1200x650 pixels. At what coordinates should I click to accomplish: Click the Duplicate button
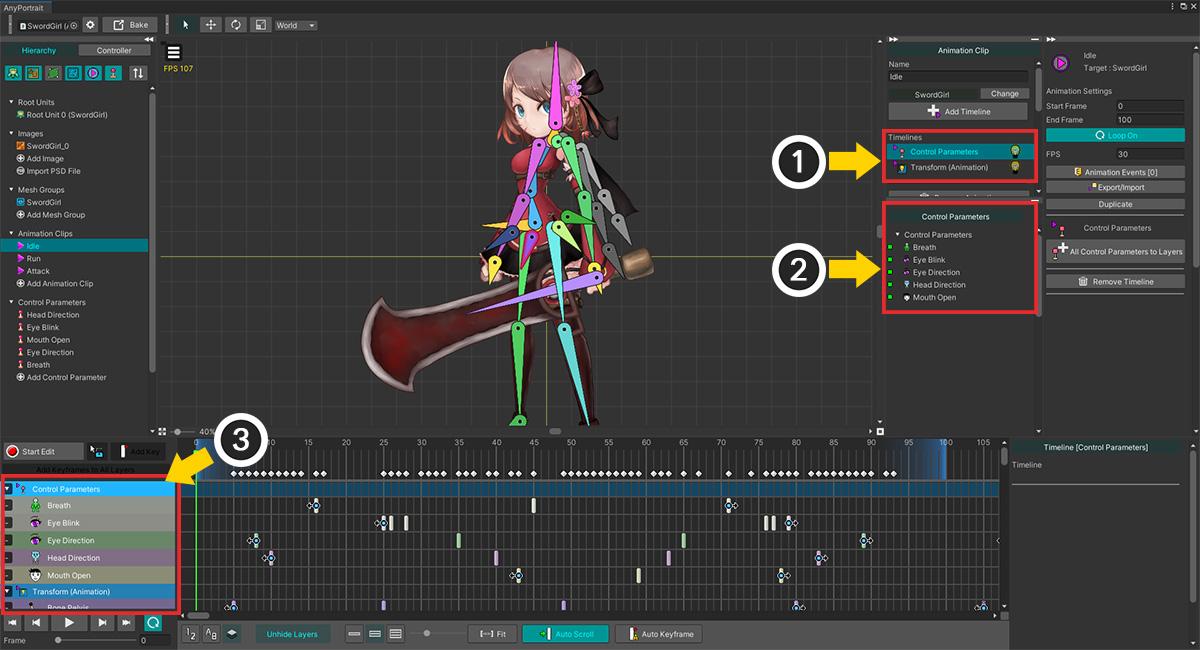pyautogui.click(x=1115, y=204)
